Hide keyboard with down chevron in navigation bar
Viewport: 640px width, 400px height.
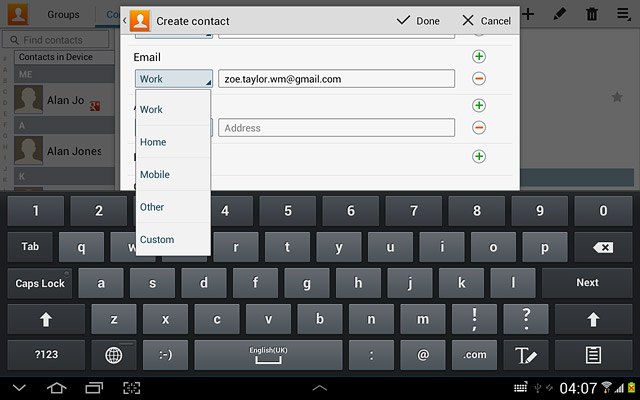[x=19, y=387]
